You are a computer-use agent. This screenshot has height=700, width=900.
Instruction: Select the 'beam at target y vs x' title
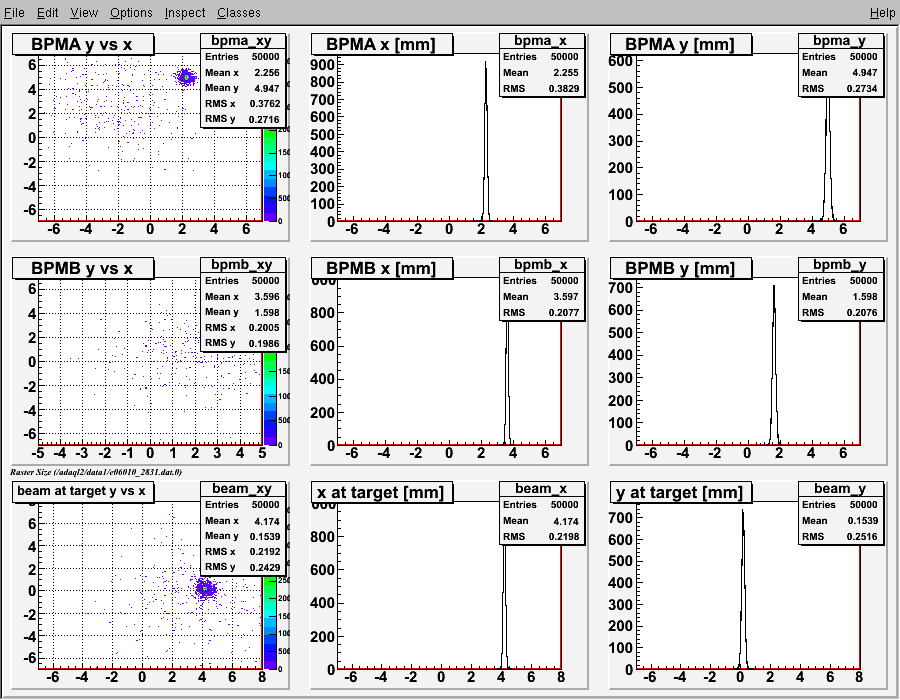click(x=83, y=491)
